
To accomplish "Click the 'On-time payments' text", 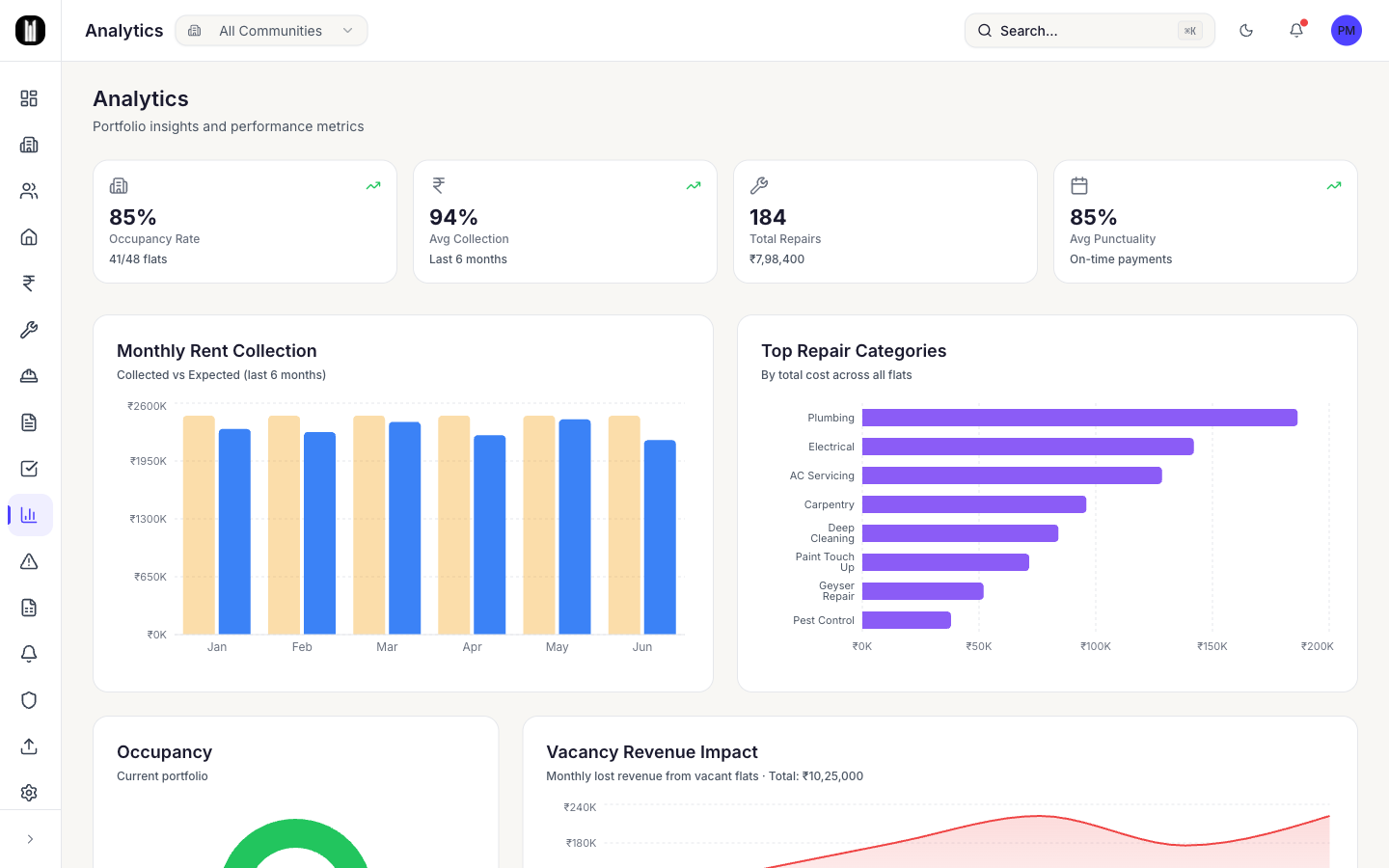I will 1121,259.
